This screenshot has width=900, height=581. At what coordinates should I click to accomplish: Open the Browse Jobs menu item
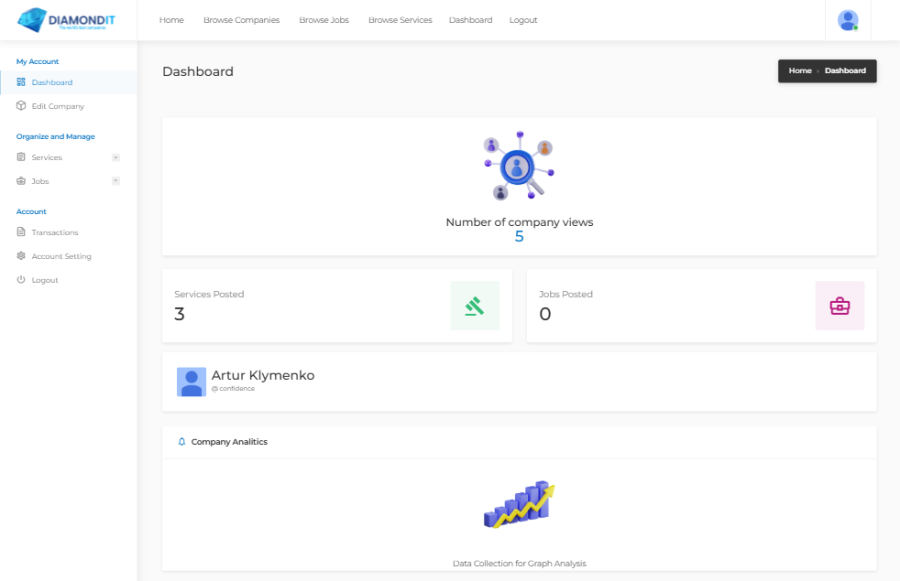tap(323, 19)
